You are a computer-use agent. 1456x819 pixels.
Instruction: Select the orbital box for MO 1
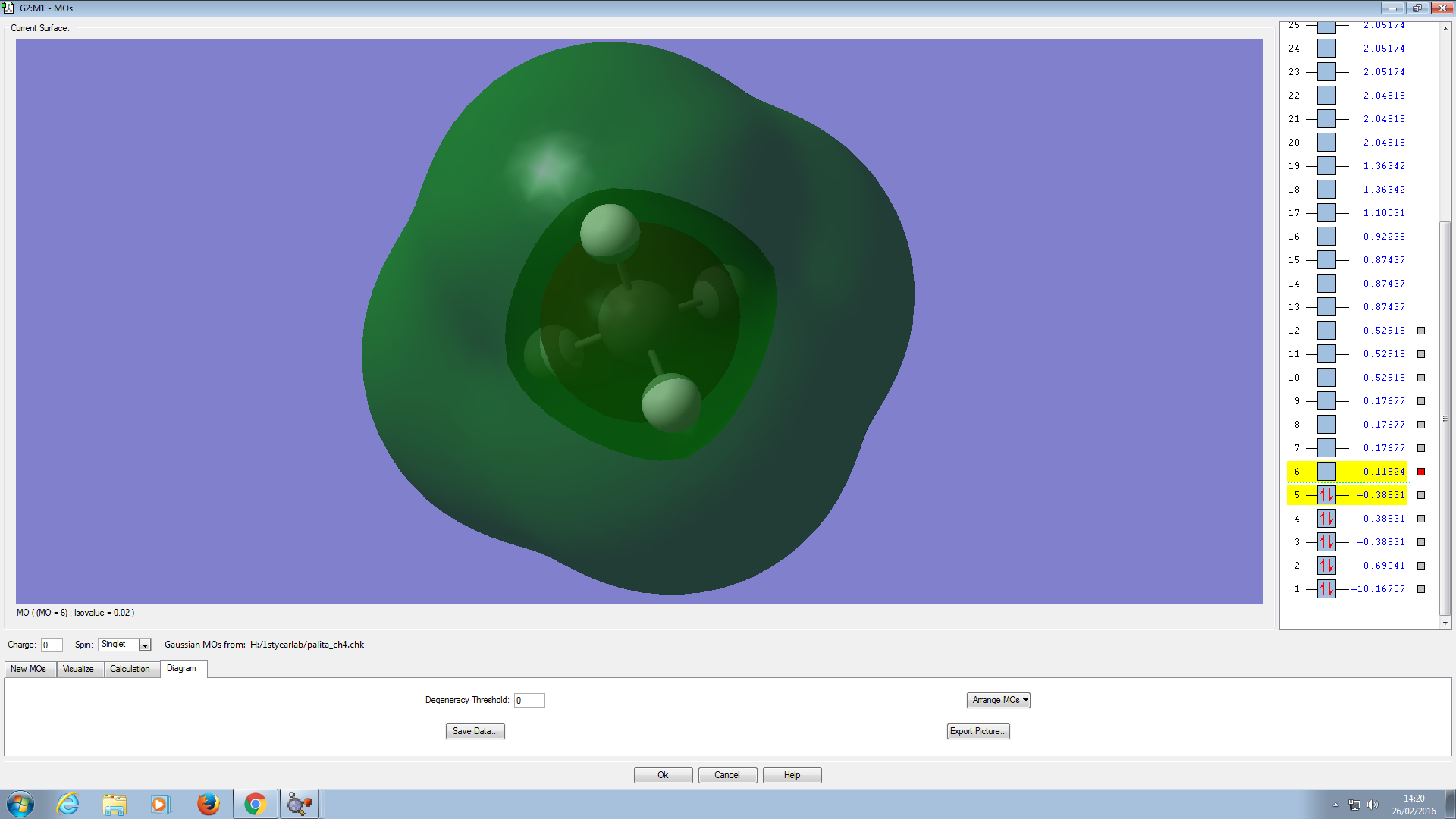tap(1326, 589)
